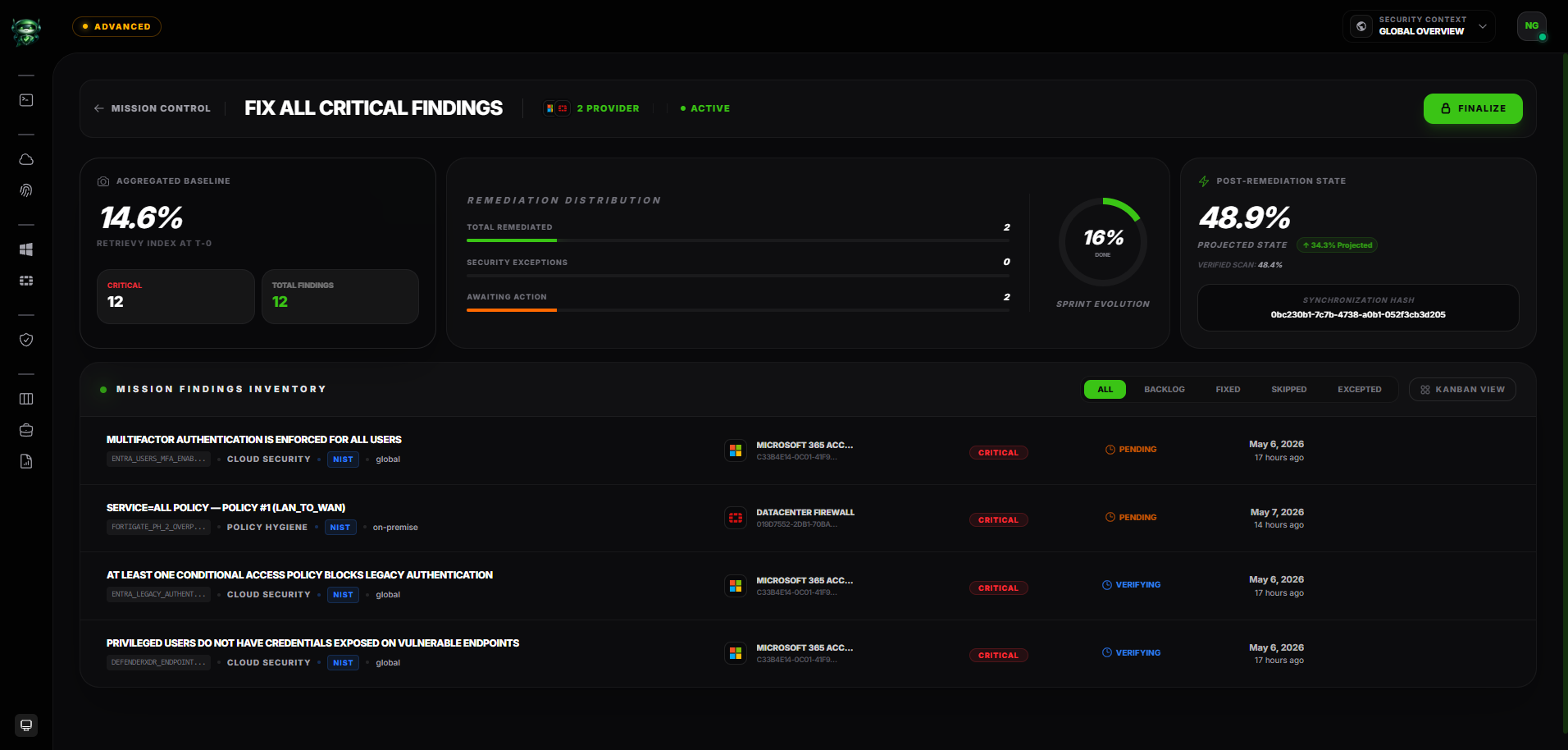
Task: Click the Synchronization Hash box
Action: [x=1358, y=308]
